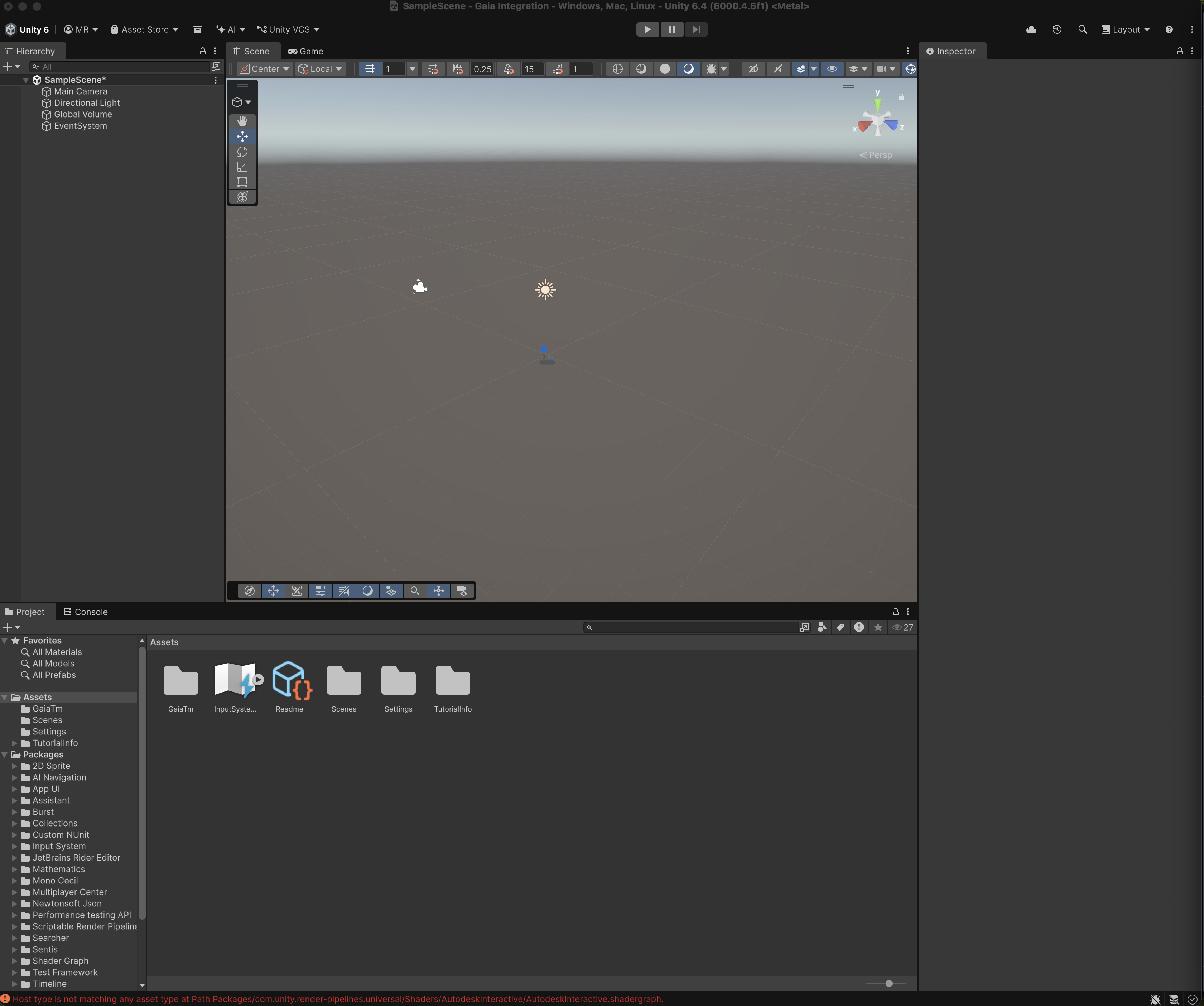Open the tool settings cube dropdown
The image size is (1204, 1006).
pos(241,102)
